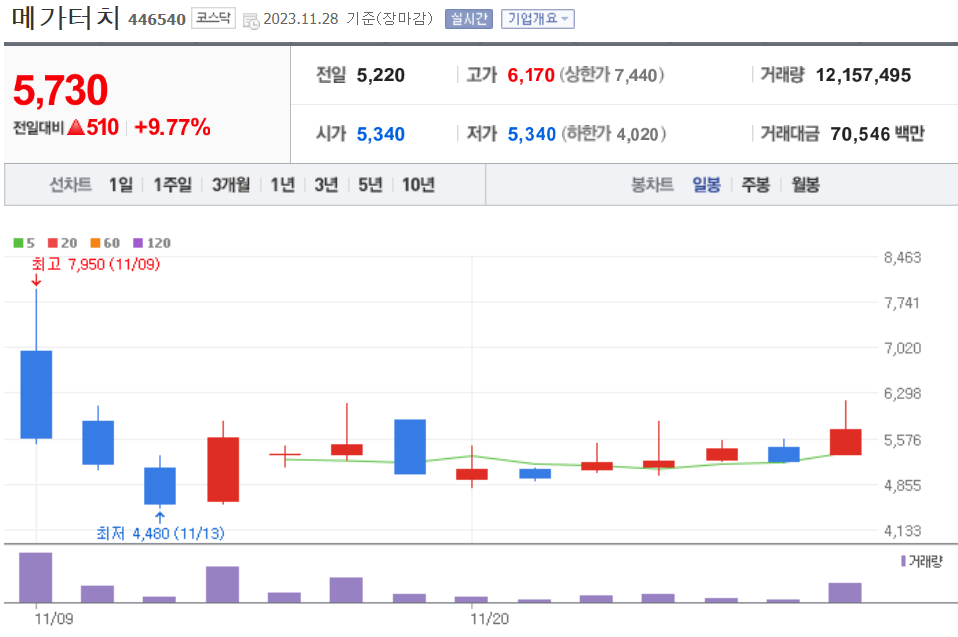The width and height of the screenshot is (958, 637).
Task: Switch to 주봉 candlestick chart
Action: 756,184
